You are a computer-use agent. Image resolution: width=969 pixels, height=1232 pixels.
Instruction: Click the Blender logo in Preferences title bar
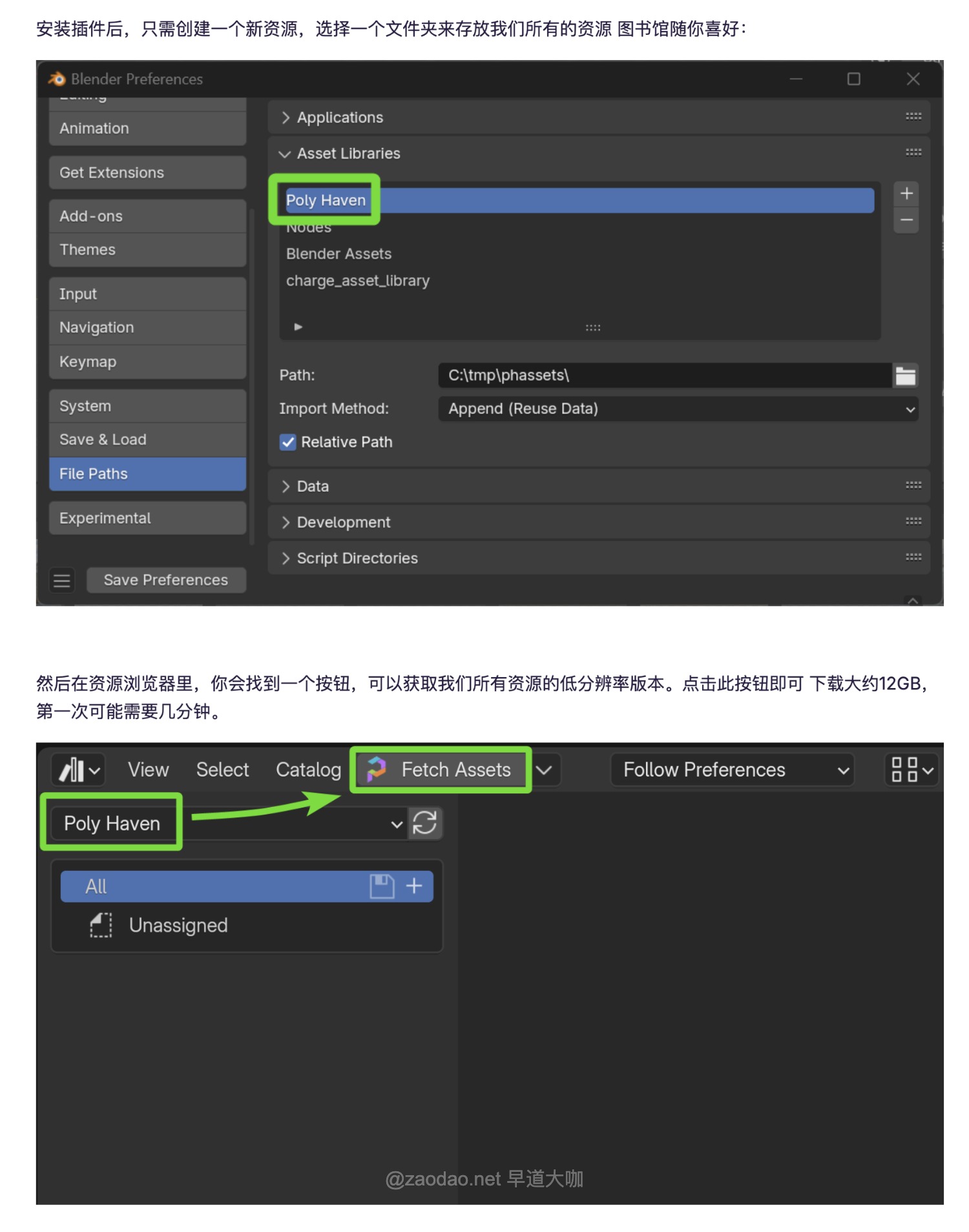[x=57, y=79]
